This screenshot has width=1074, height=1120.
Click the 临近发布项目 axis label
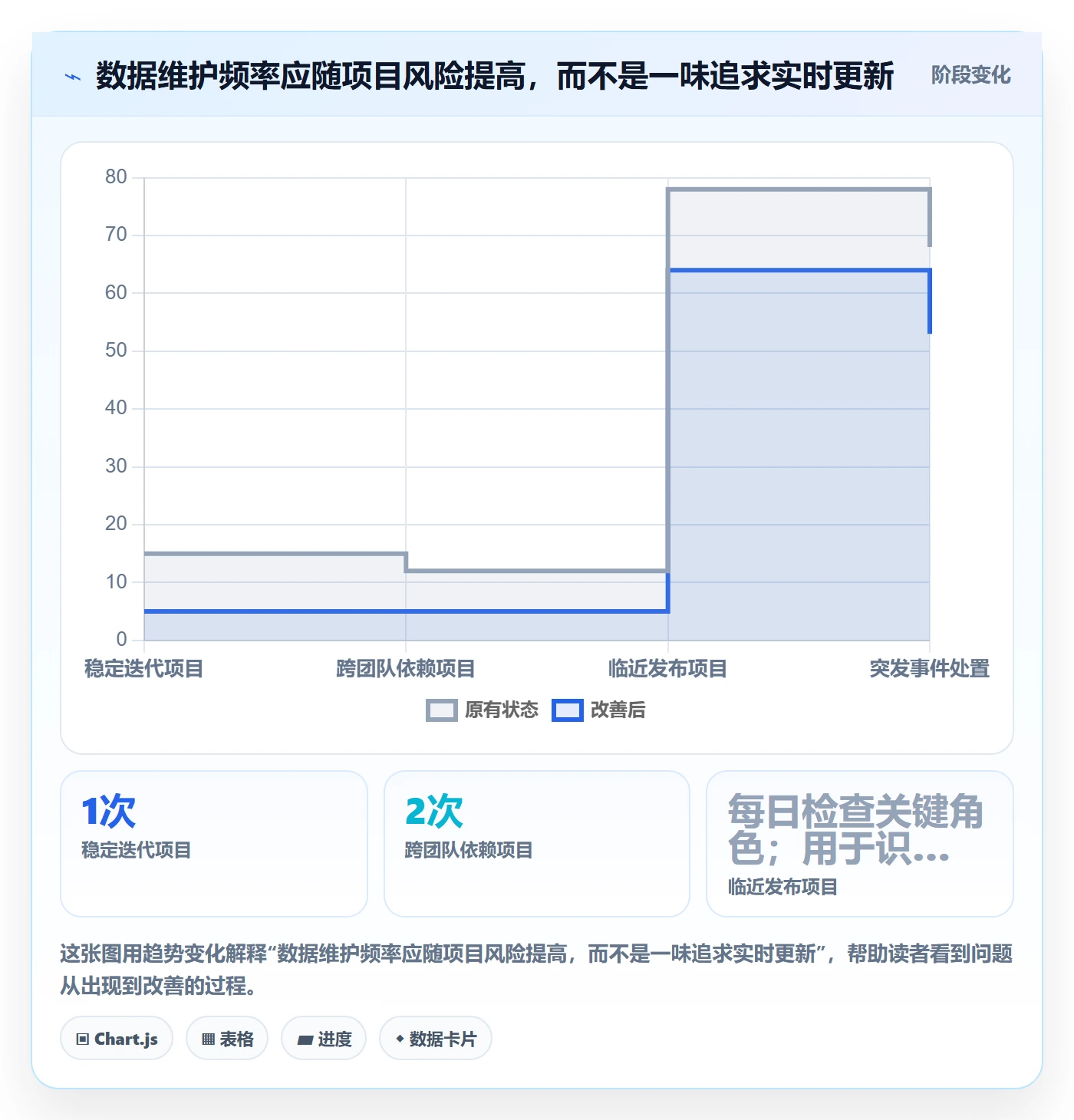[667, 669]
